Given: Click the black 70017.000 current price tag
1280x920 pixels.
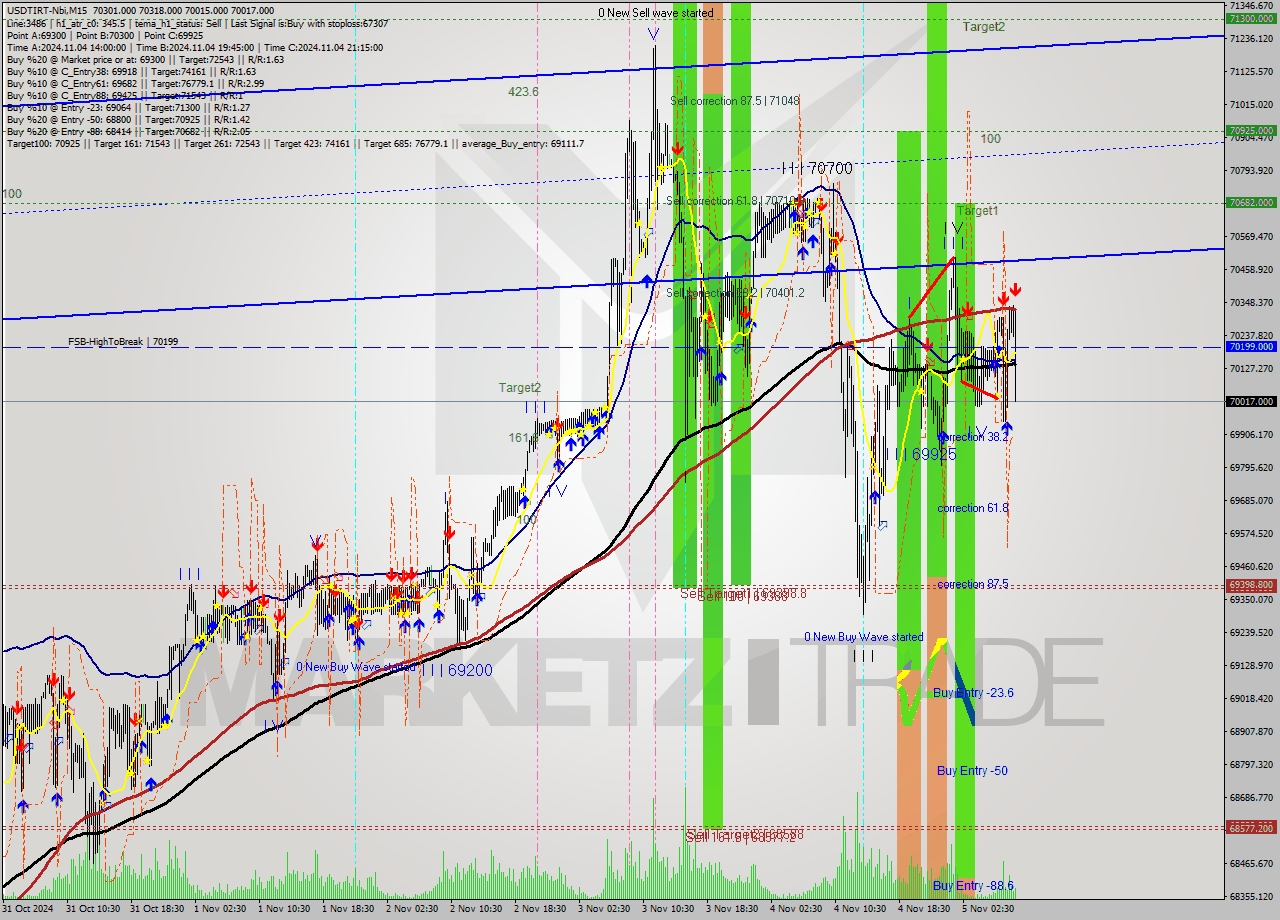Looking at the screenshot, I should pyautogui.click(x=1251, y=401).
